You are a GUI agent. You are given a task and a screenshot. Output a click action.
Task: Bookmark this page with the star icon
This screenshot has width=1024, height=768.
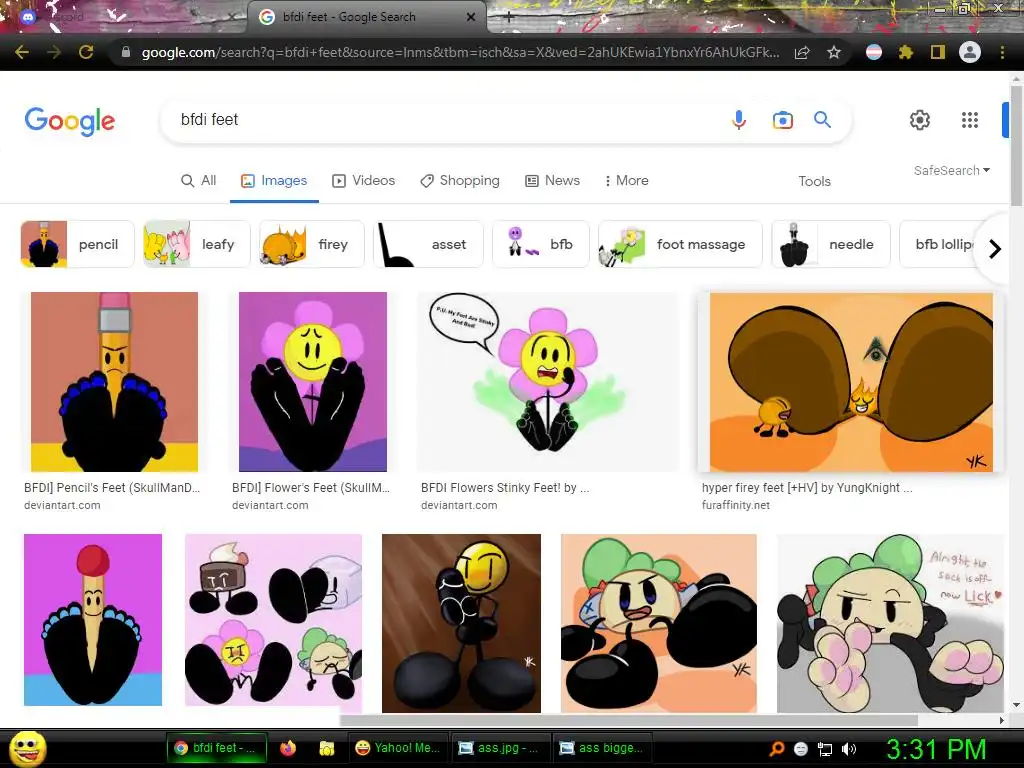click(834, 52)
